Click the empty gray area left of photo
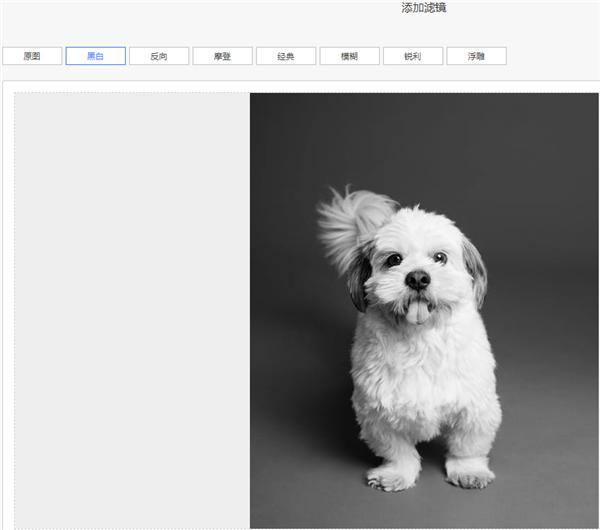 point(132,310)
